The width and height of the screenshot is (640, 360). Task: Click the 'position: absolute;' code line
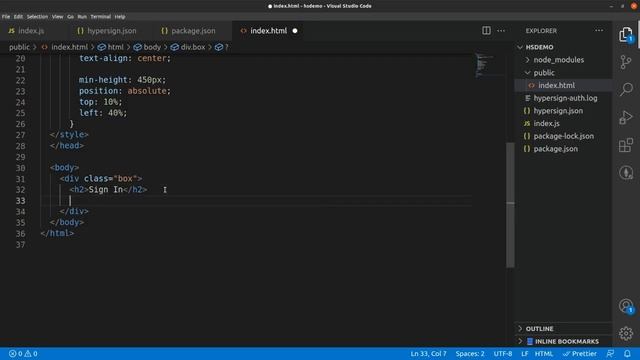(124, 91)
